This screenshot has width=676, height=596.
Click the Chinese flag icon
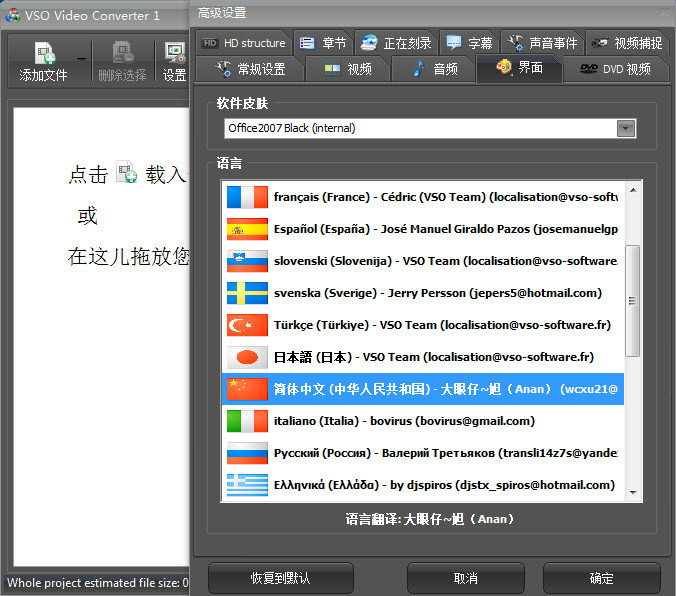pyautogui.click(x=247, y=389)
